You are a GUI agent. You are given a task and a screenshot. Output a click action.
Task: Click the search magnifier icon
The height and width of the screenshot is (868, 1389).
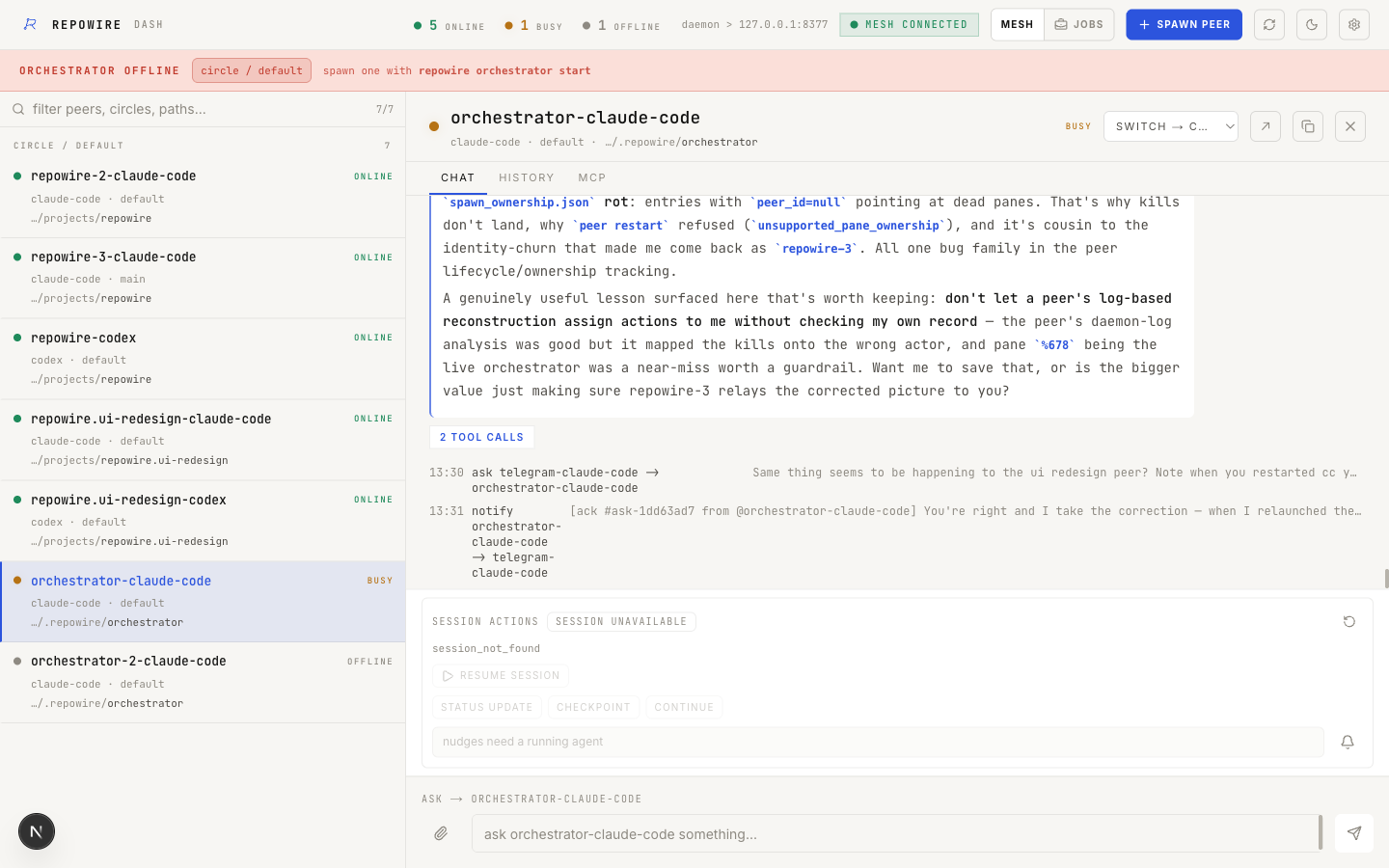click(18, 109)
